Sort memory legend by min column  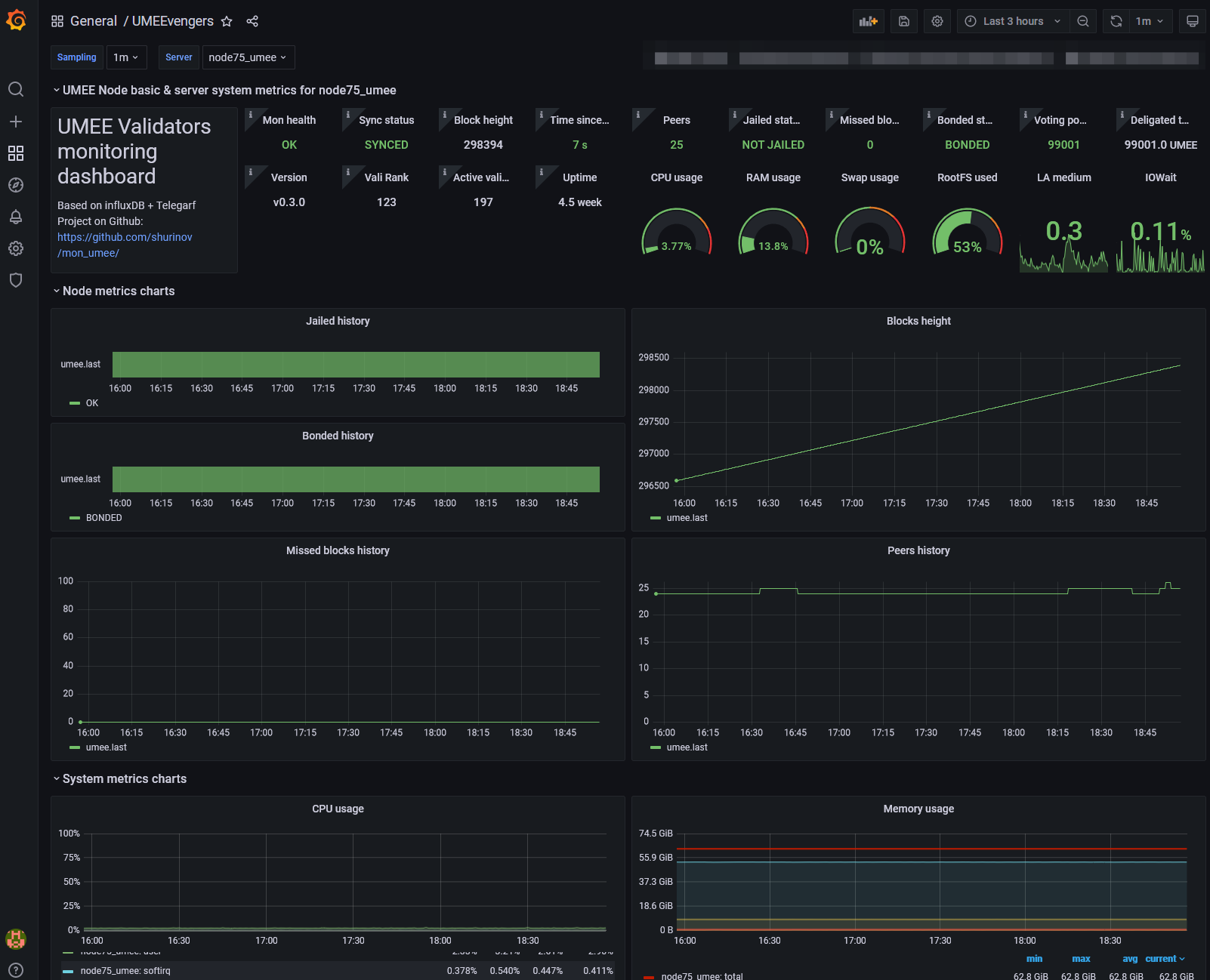coord(1034,959)
